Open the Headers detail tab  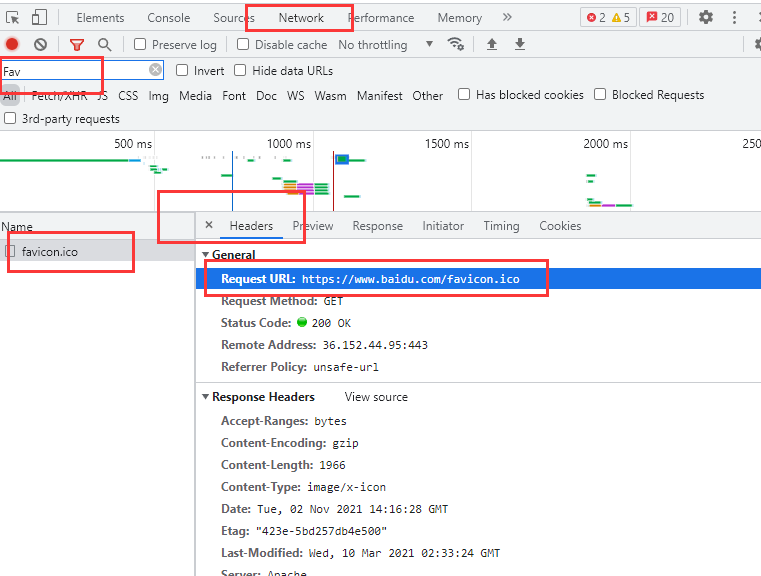point(251,226)
